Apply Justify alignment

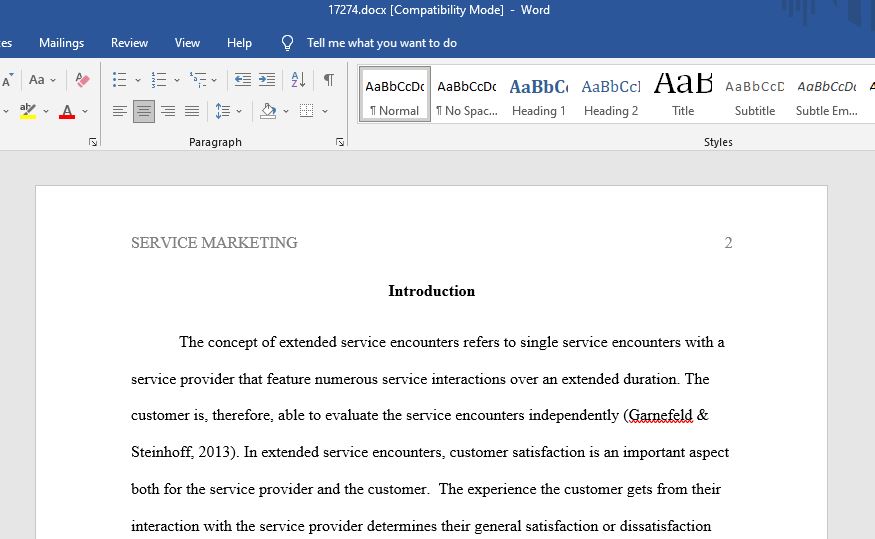192,111
